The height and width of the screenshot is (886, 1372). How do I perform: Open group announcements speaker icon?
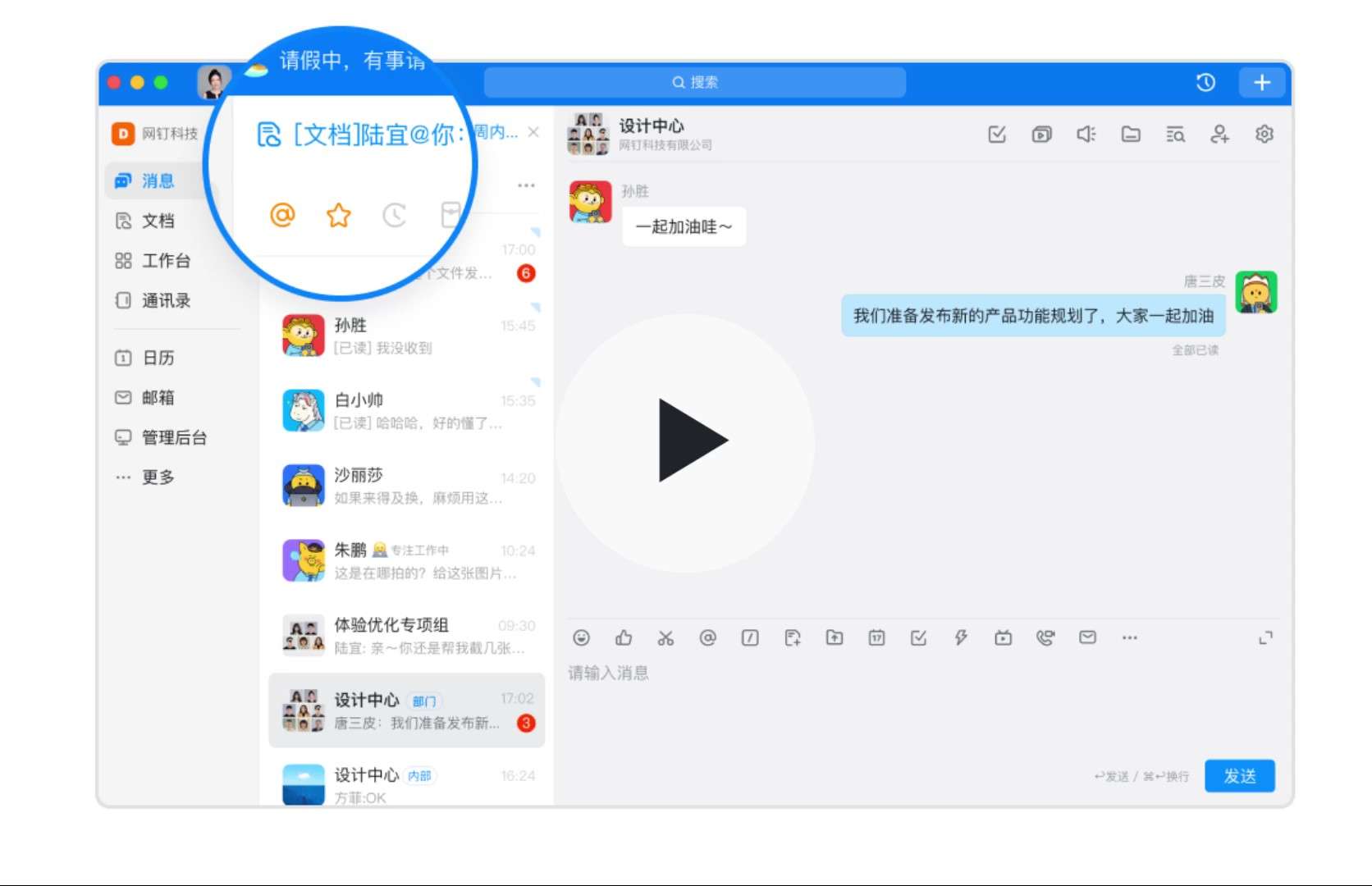coord(1086,134)
